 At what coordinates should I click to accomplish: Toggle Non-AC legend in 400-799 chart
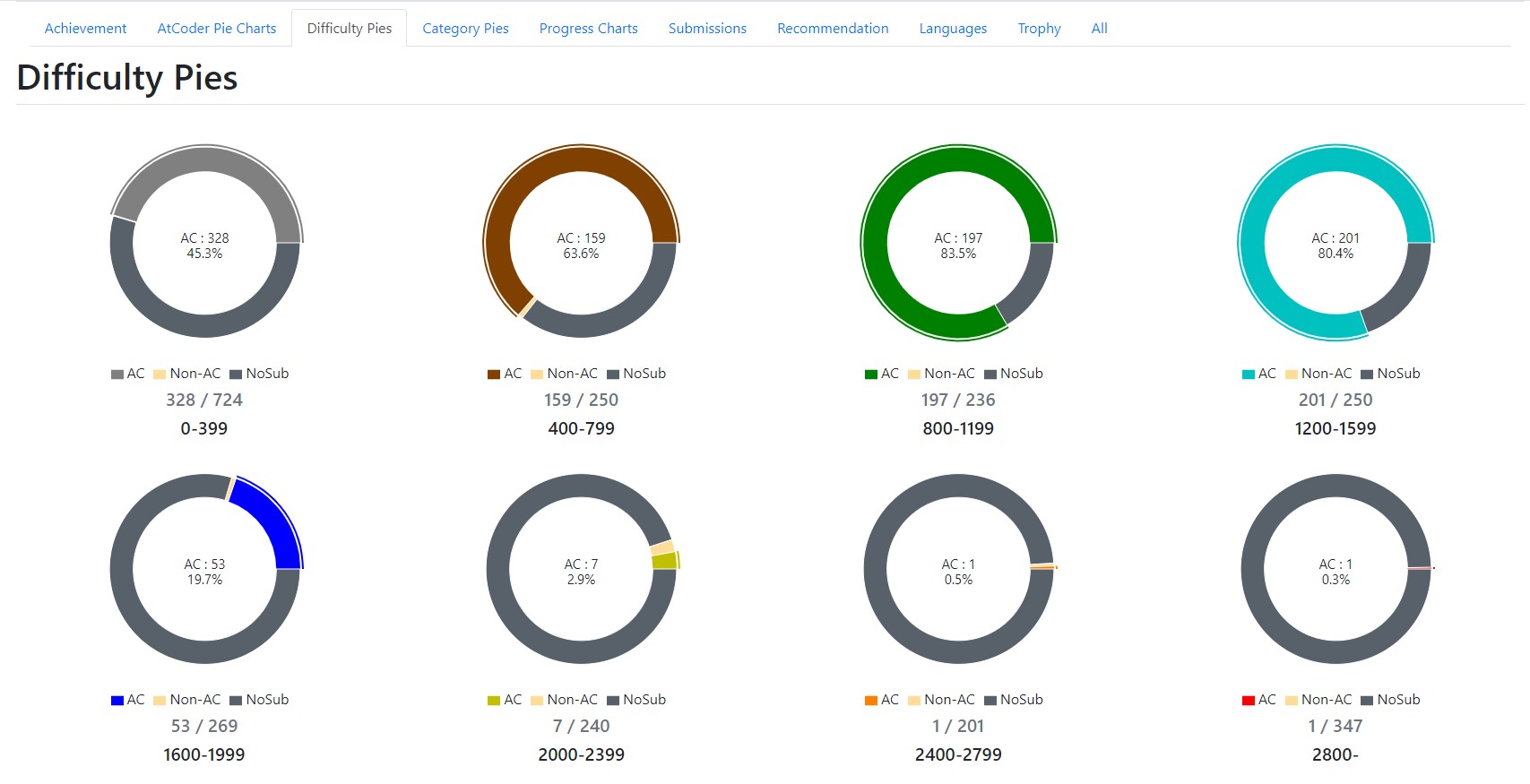(x=564, y=374)
